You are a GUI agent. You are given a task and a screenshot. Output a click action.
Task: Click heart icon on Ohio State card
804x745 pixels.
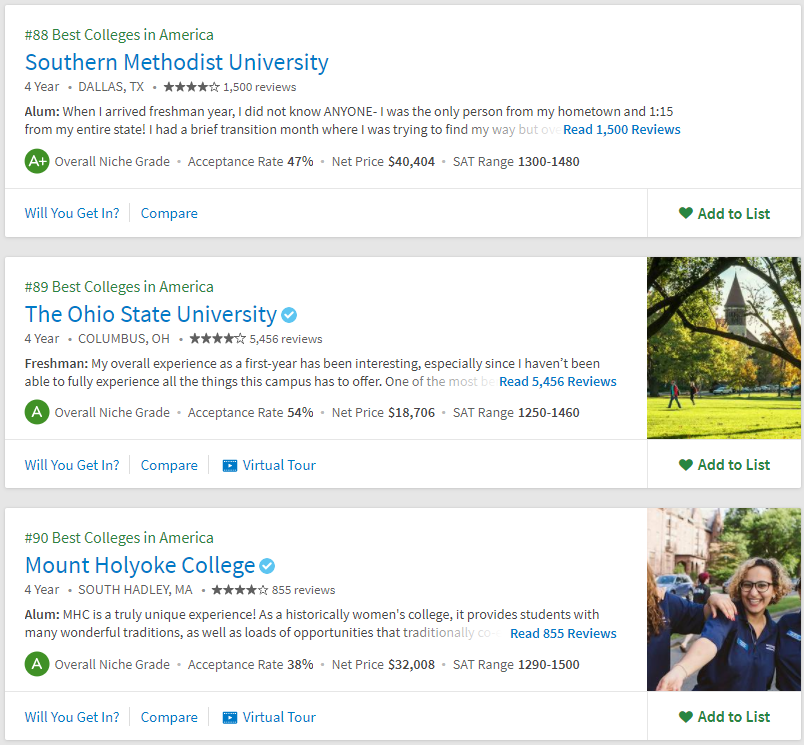click(686, 465)
